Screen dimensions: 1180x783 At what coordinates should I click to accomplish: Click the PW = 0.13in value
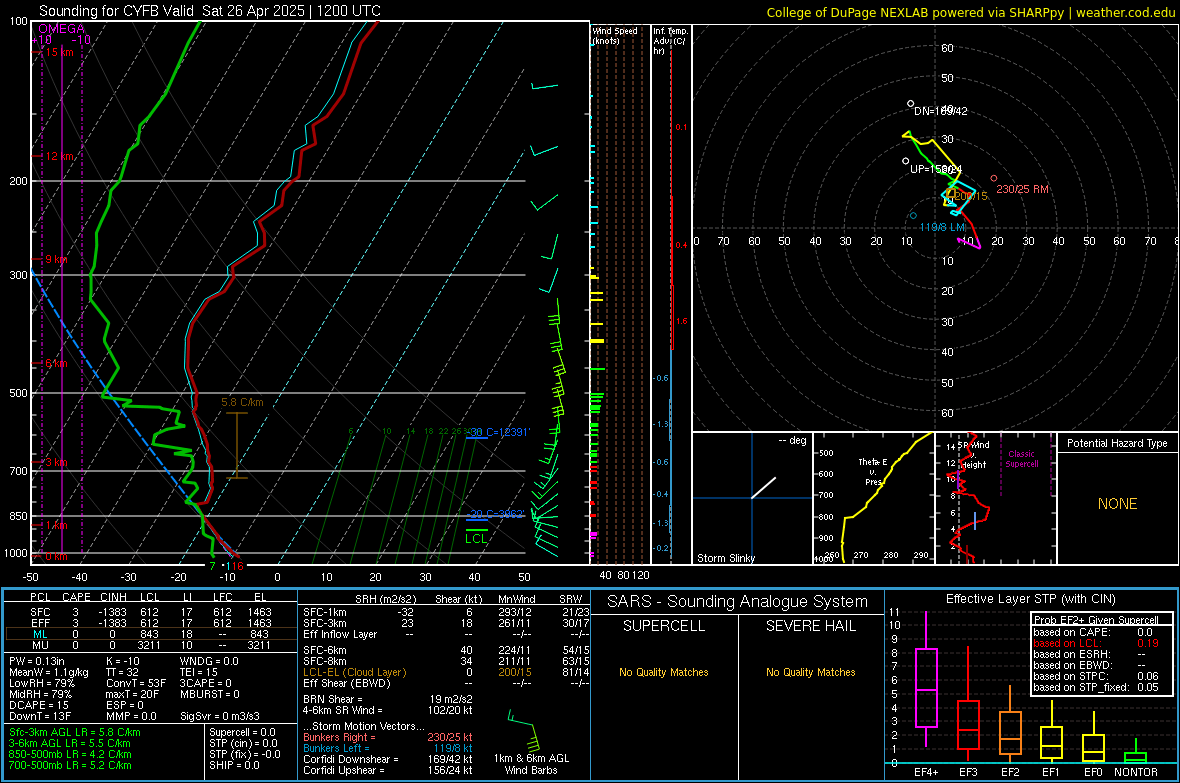[38, 661]
